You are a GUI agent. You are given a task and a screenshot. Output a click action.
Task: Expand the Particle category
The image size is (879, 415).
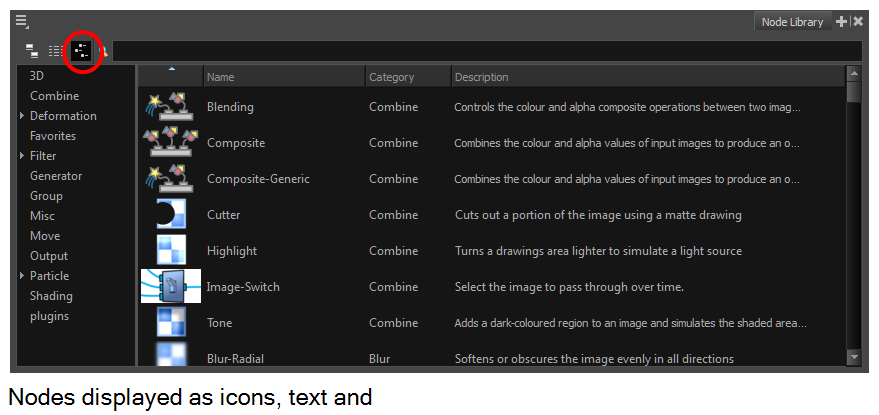(x=22, y=276)
